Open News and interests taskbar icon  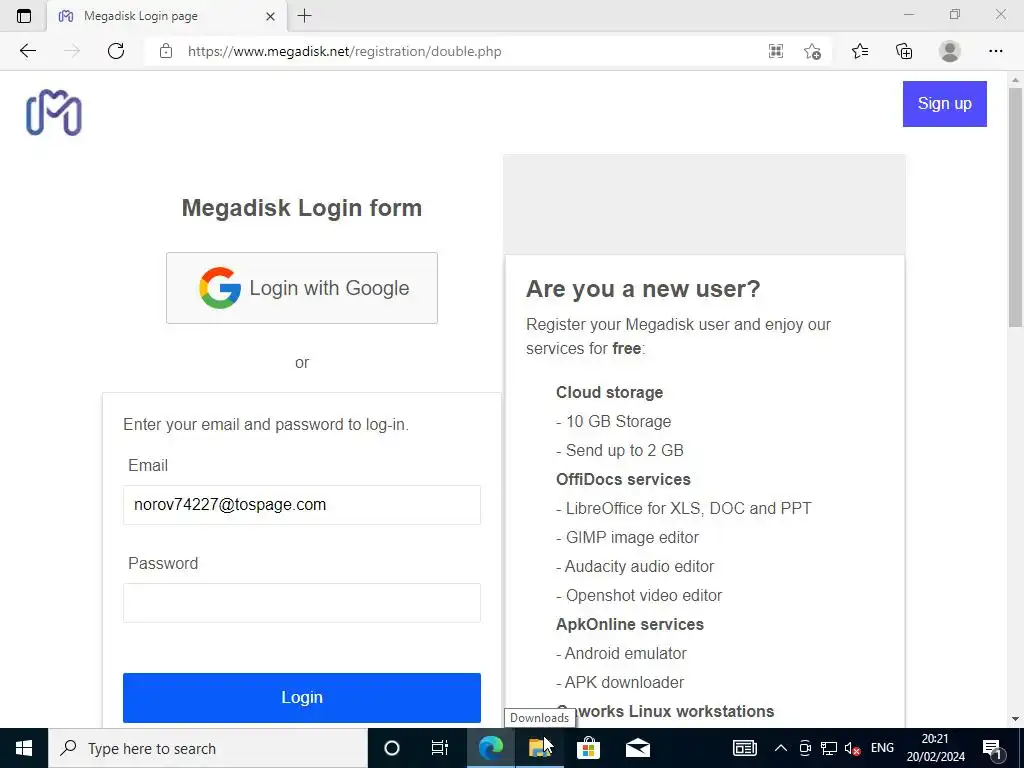coord(744,748)
